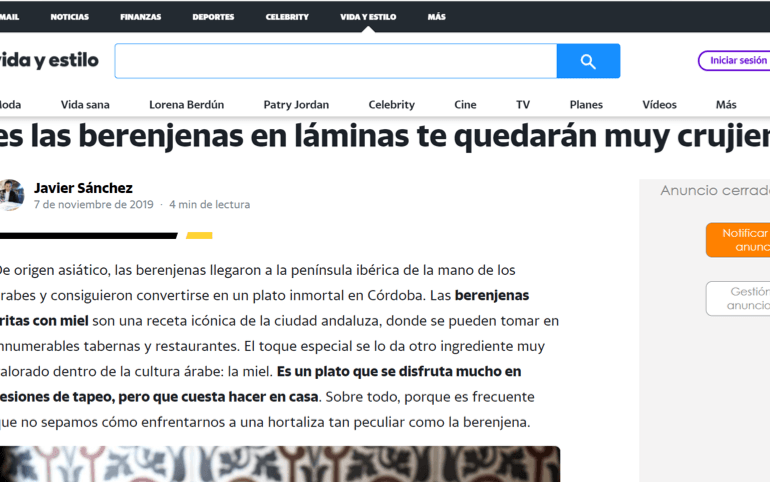Open the Vida sana section
Screen dimensions: 770x482
coord(85,105)
